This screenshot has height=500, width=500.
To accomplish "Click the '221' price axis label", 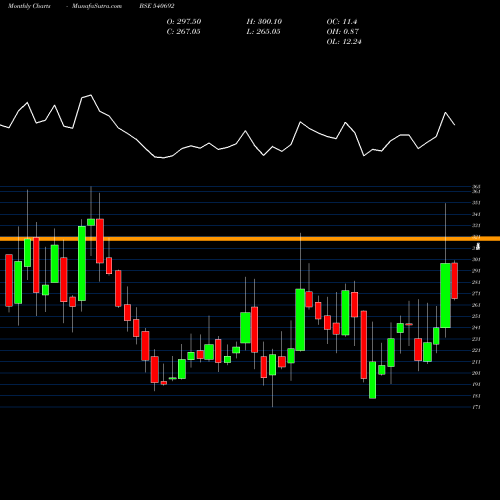I will pos(476,350).
